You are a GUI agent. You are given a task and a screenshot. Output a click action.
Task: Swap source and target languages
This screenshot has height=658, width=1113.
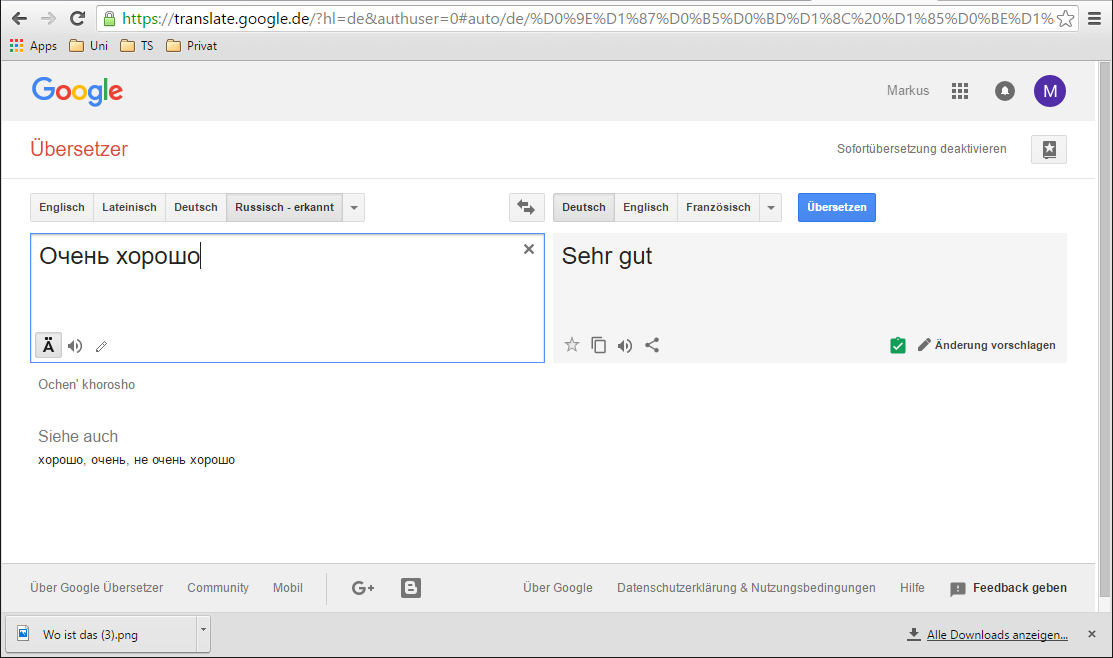[525, 207]
